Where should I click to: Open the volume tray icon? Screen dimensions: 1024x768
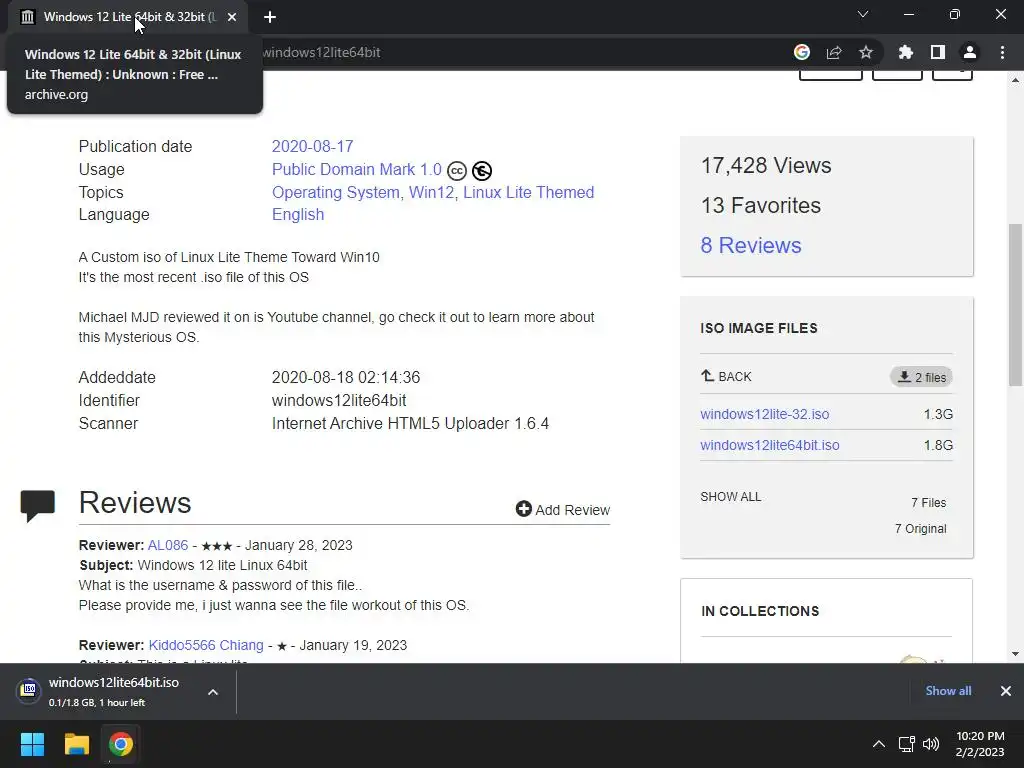[931, 744]
